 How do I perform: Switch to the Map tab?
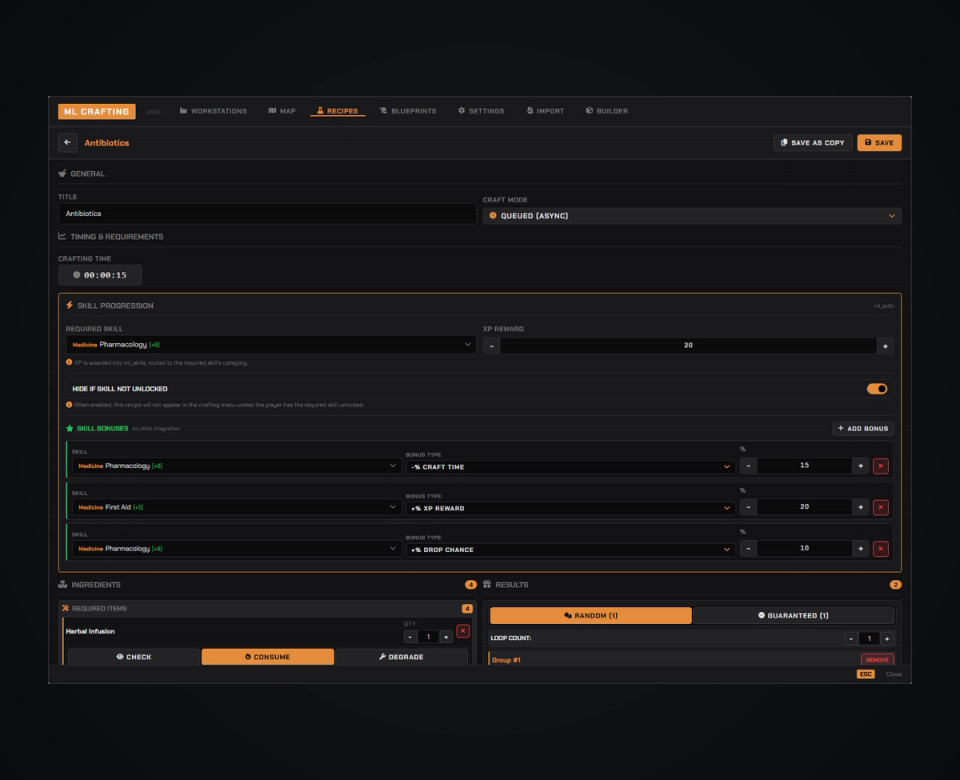pyautogui.click(x=282, y=111)
